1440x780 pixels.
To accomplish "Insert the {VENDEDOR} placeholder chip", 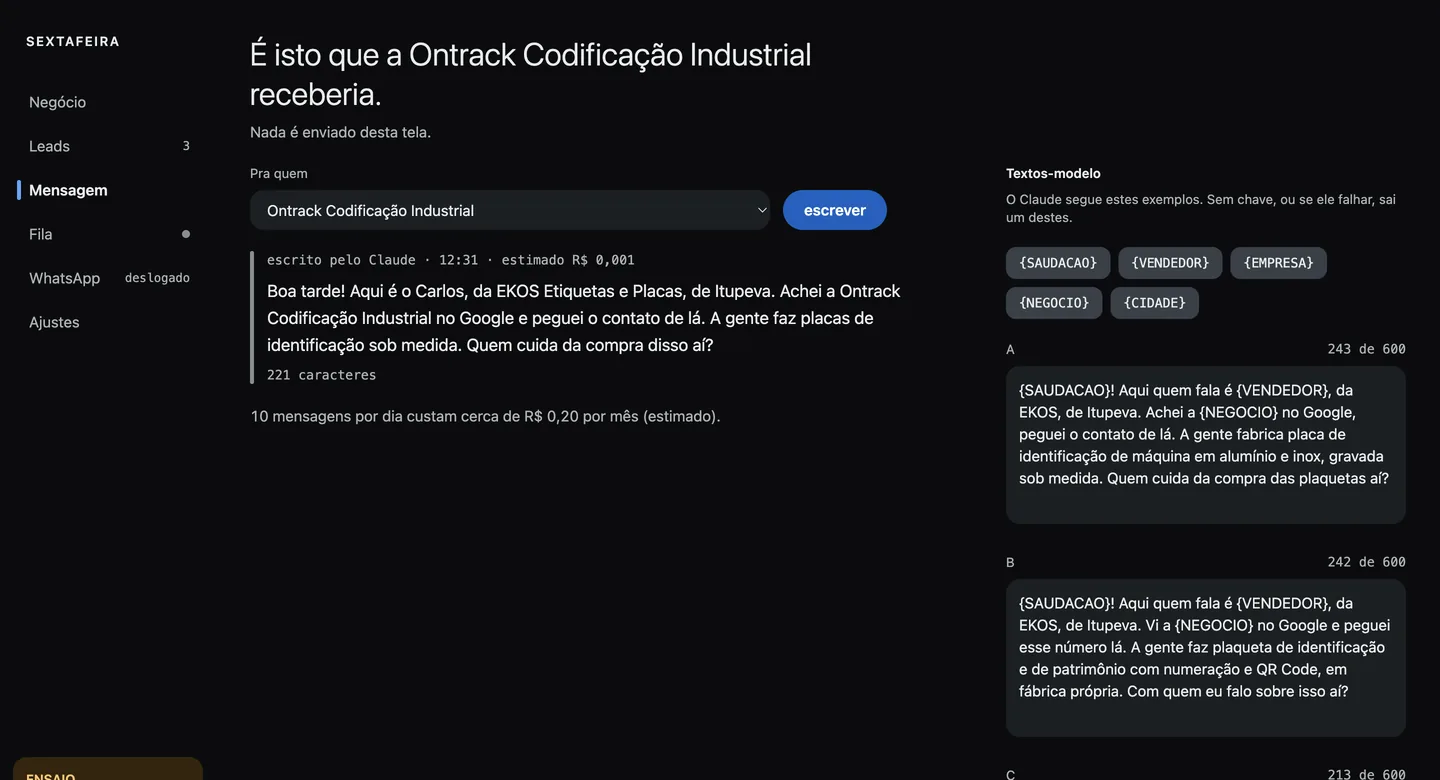I will (1170, 263).
